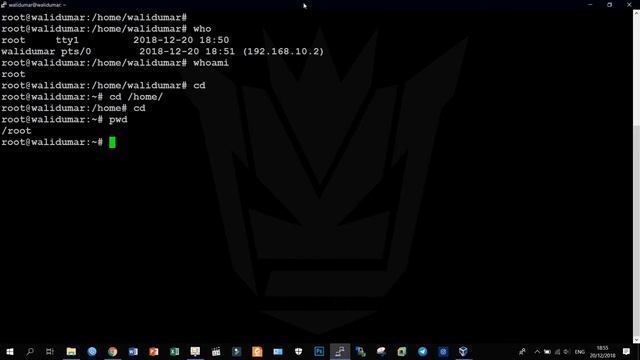640x360 pixels.
Task: Open Excel from the taskbar
Action: point(175,351)
